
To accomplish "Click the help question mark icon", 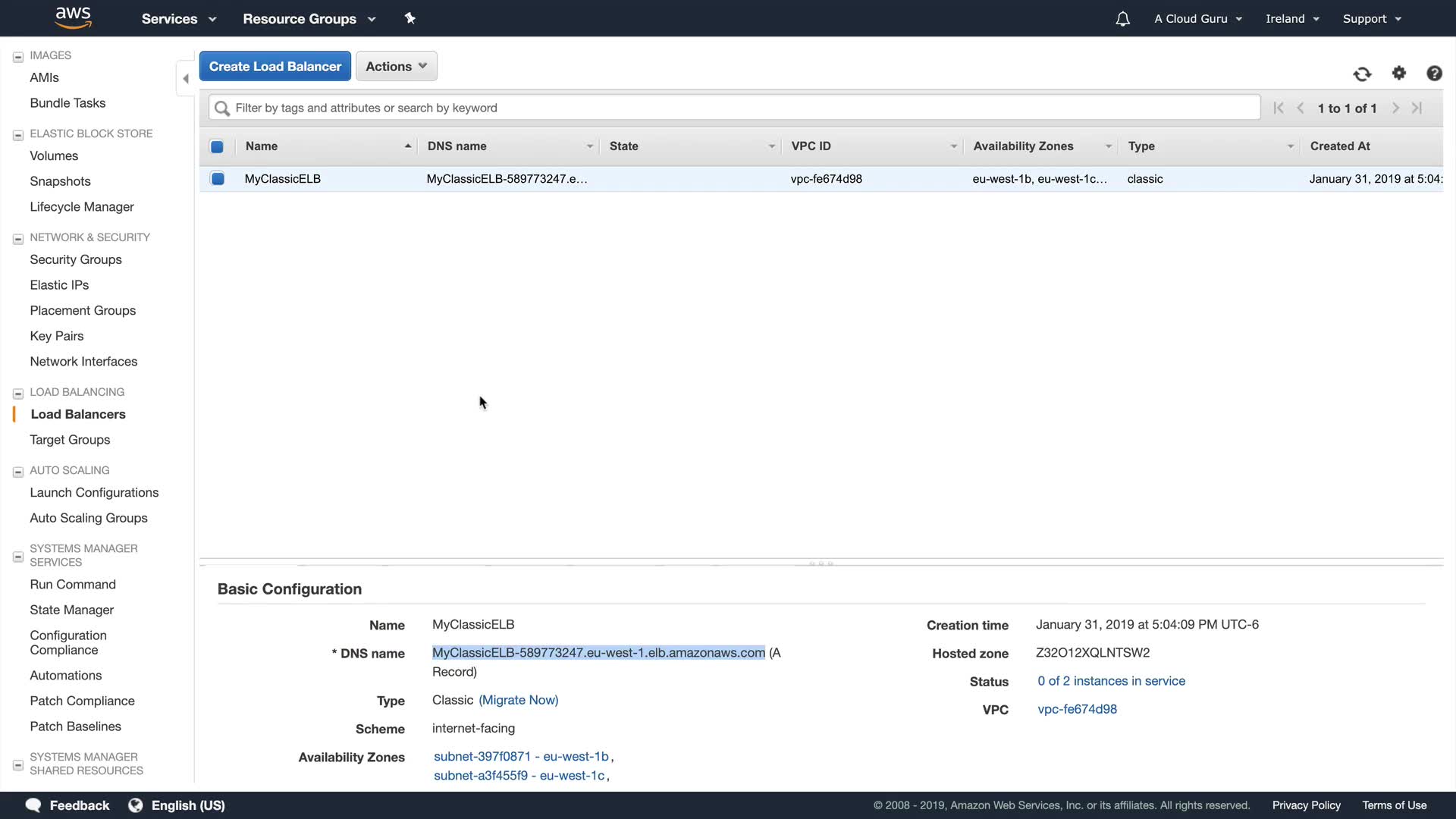I will click(1434, 74).
